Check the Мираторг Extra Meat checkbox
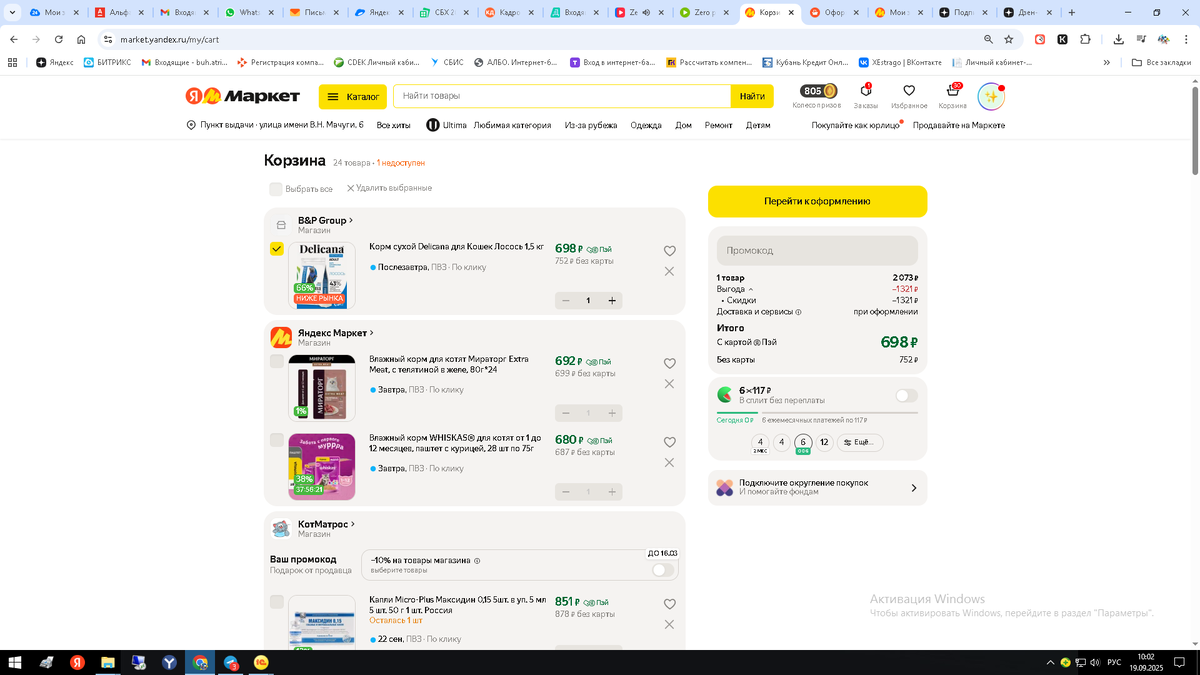This screenshot has width=1200, height=675. 277,361
